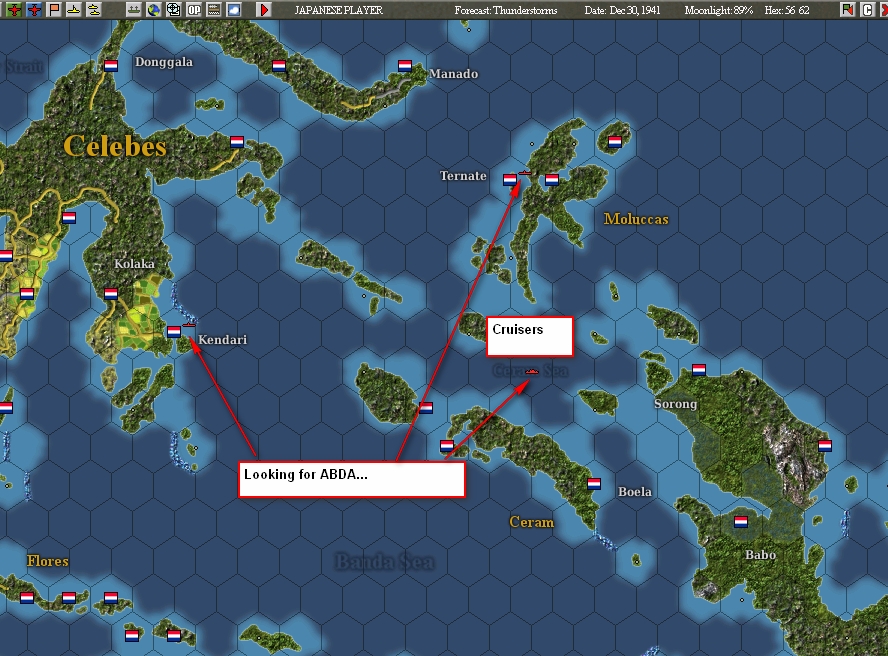
Task: Click the Dutch flag base at Donggala
Action: click(111, 66)
